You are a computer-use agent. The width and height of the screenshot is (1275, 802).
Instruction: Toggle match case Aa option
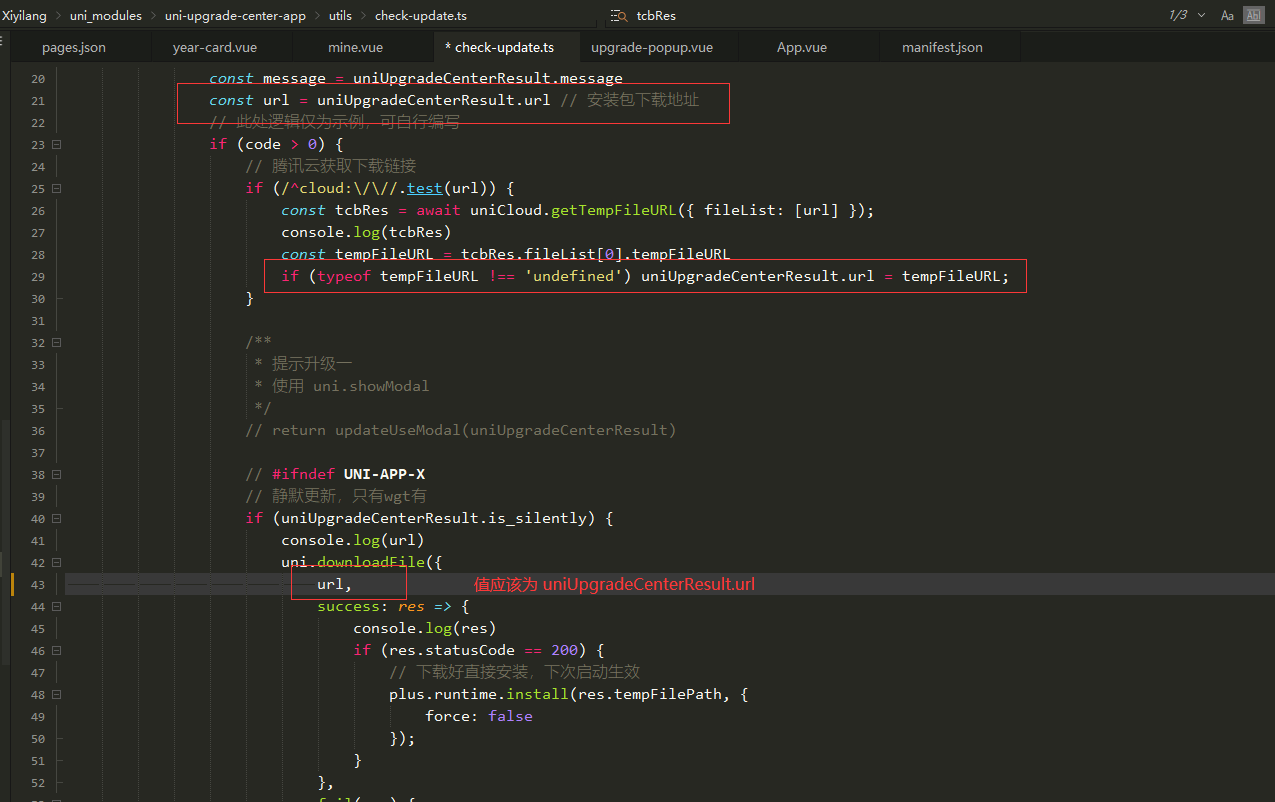point(1227,16)
